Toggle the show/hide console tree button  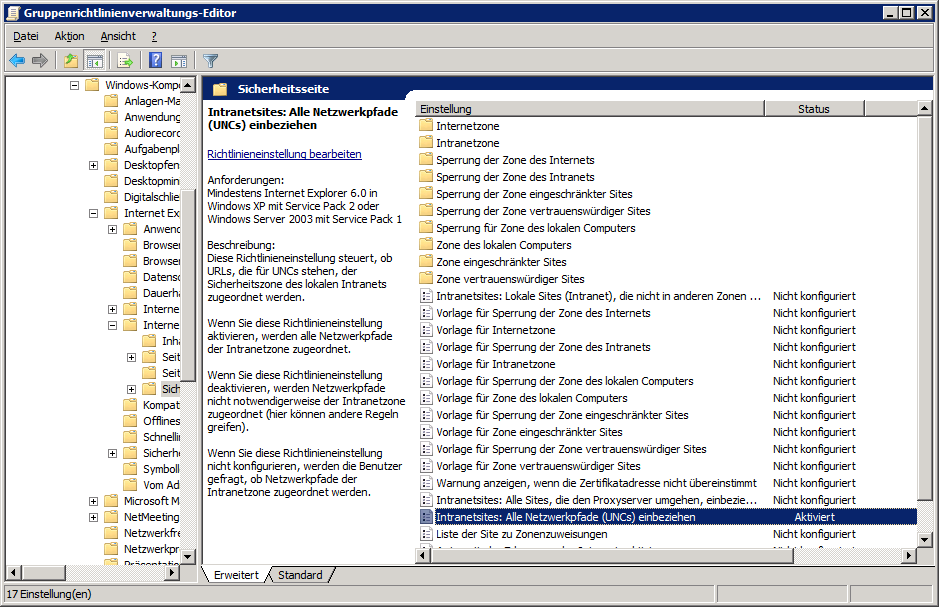pos(95,61)
